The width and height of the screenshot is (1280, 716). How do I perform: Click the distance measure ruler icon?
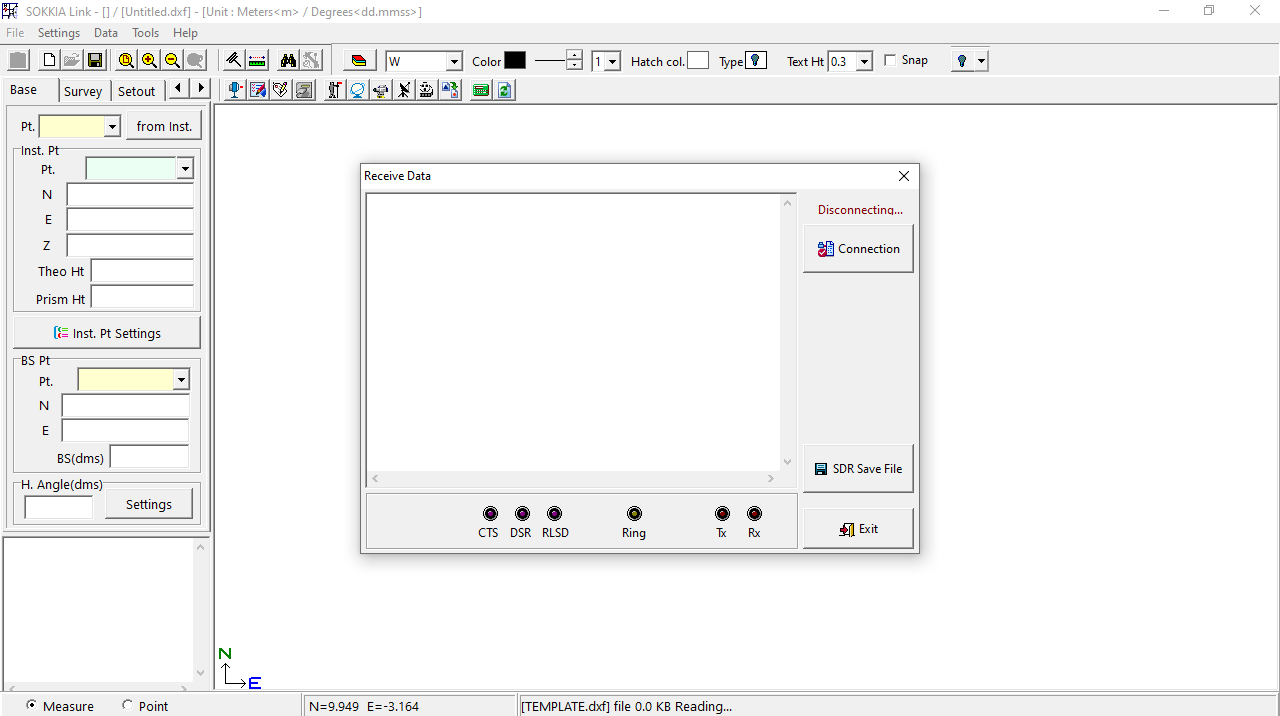(257, 60)
